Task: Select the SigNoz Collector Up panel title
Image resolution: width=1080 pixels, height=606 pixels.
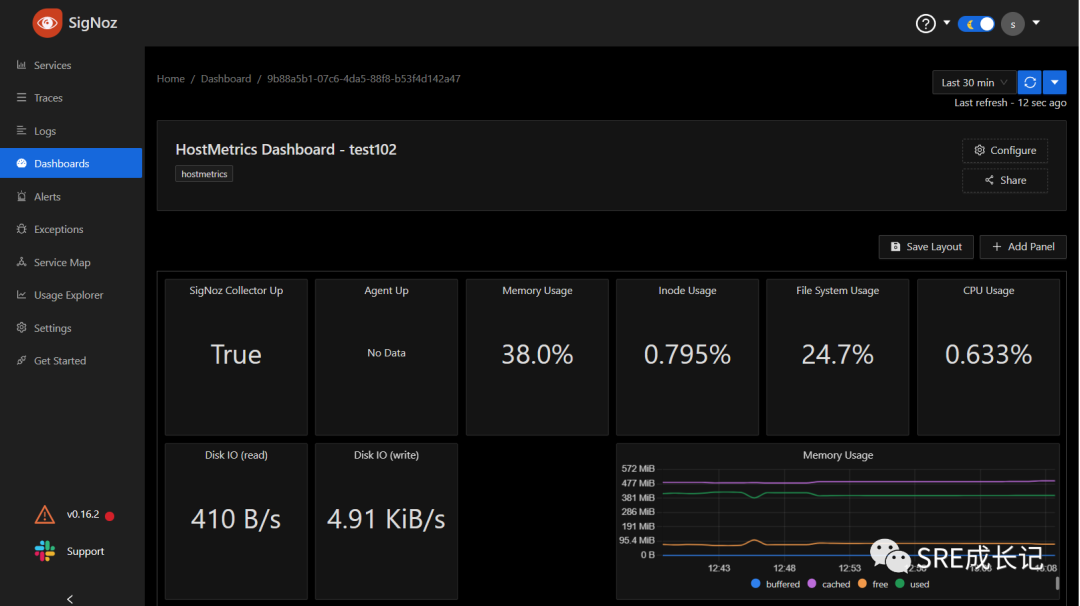Action: [x=236, y=291]
